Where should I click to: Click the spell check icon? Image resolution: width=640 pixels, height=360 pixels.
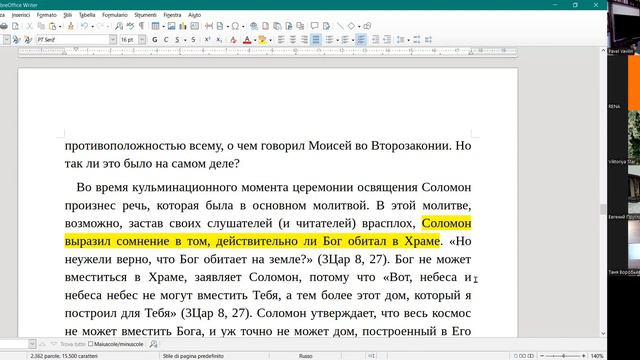[130, 26]
